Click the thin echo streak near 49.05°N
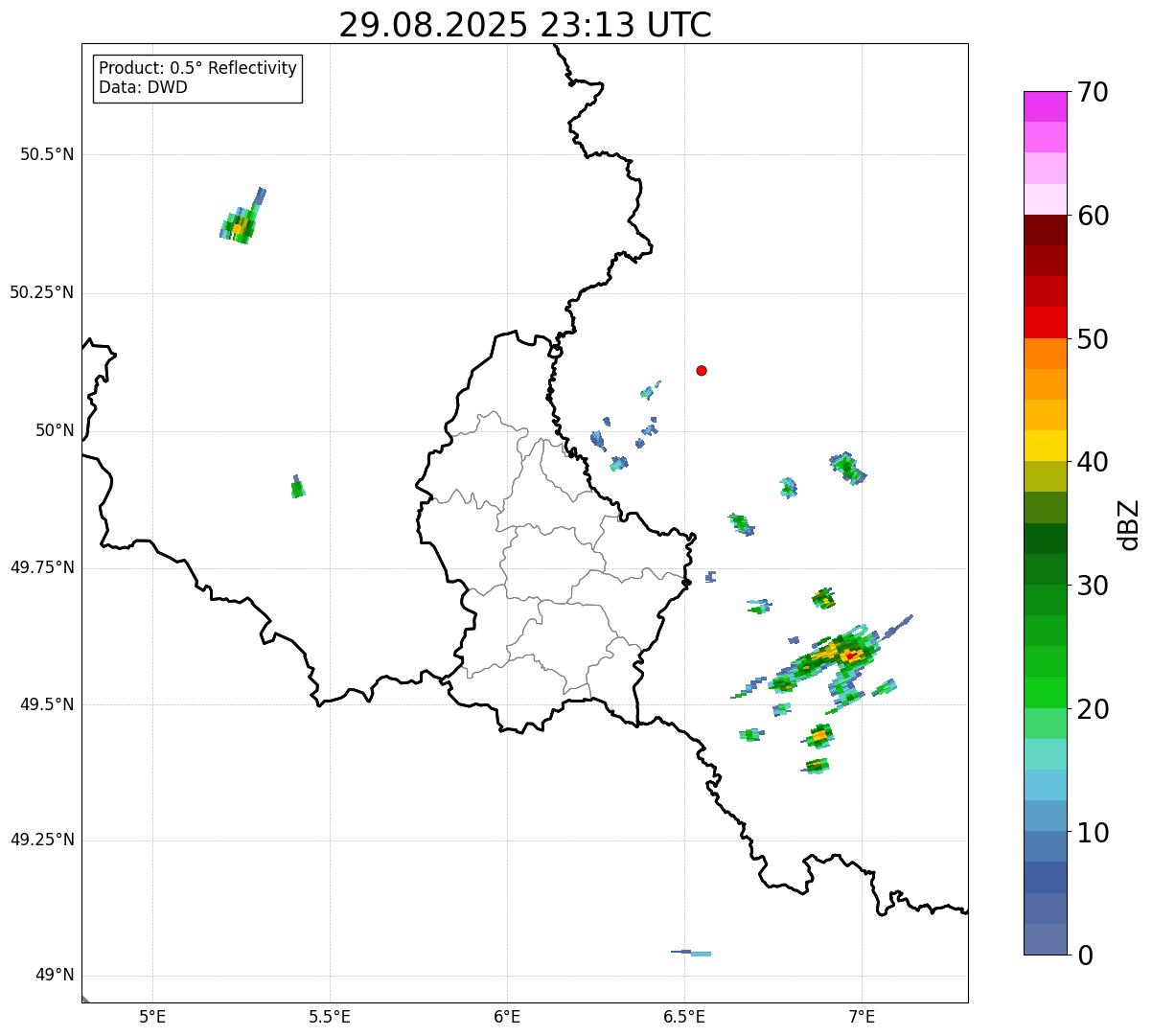 (x=692, y=953)
